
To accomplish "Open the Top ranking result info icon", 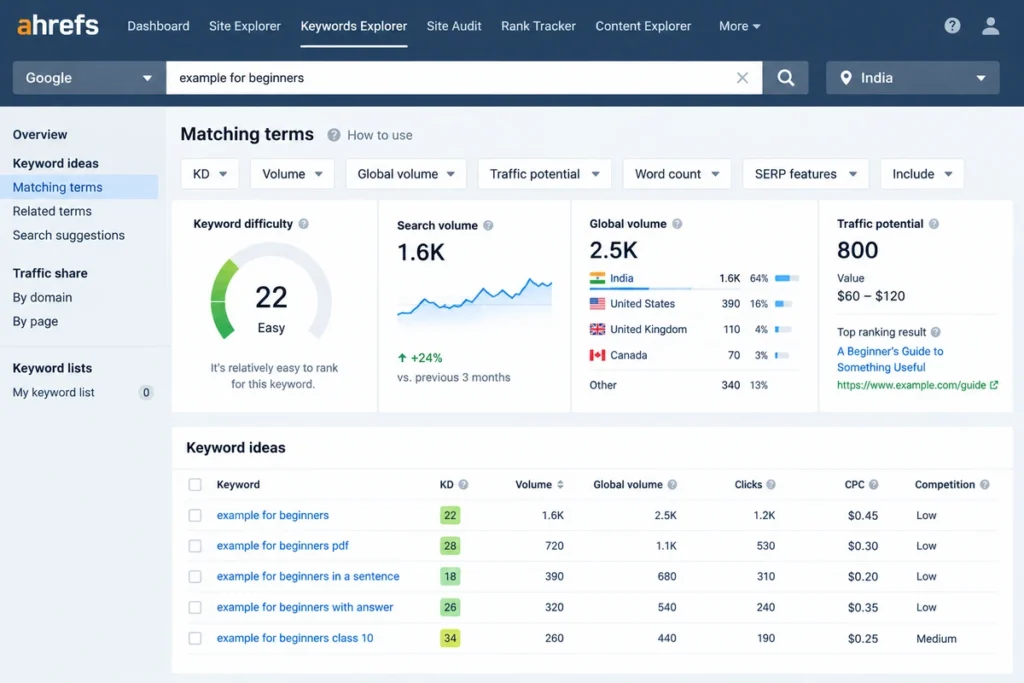I will tap(935, 332).
